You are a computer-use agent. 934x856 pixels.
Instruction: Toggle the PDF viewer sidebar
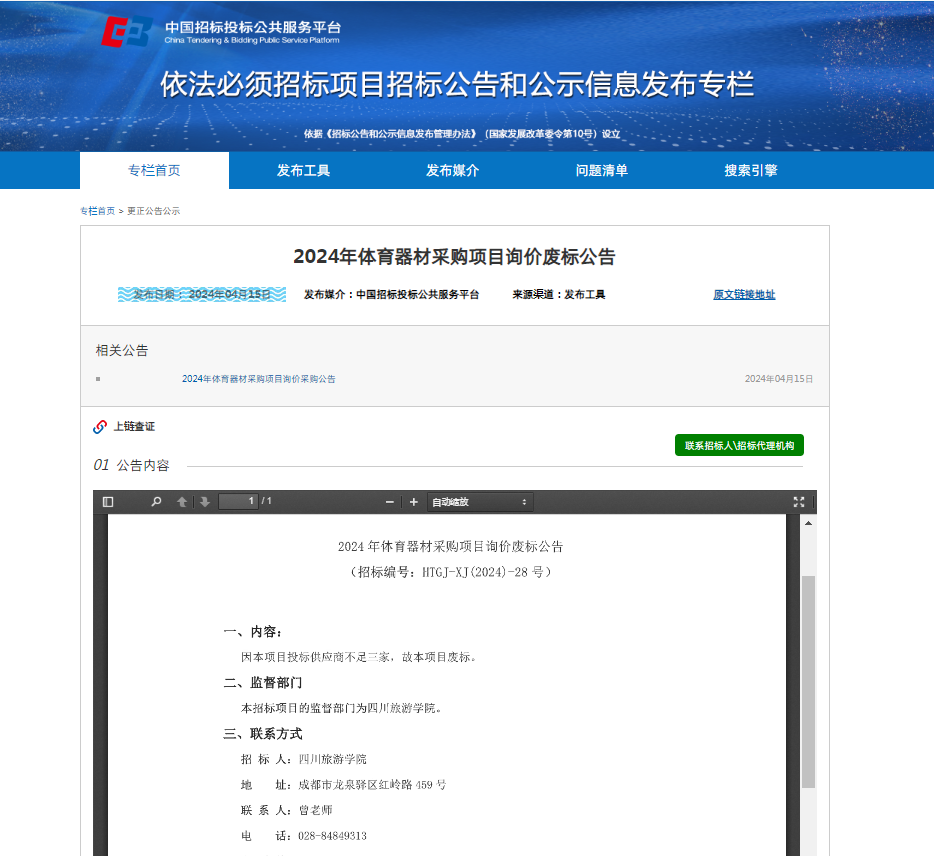click(x=108, y=502)
